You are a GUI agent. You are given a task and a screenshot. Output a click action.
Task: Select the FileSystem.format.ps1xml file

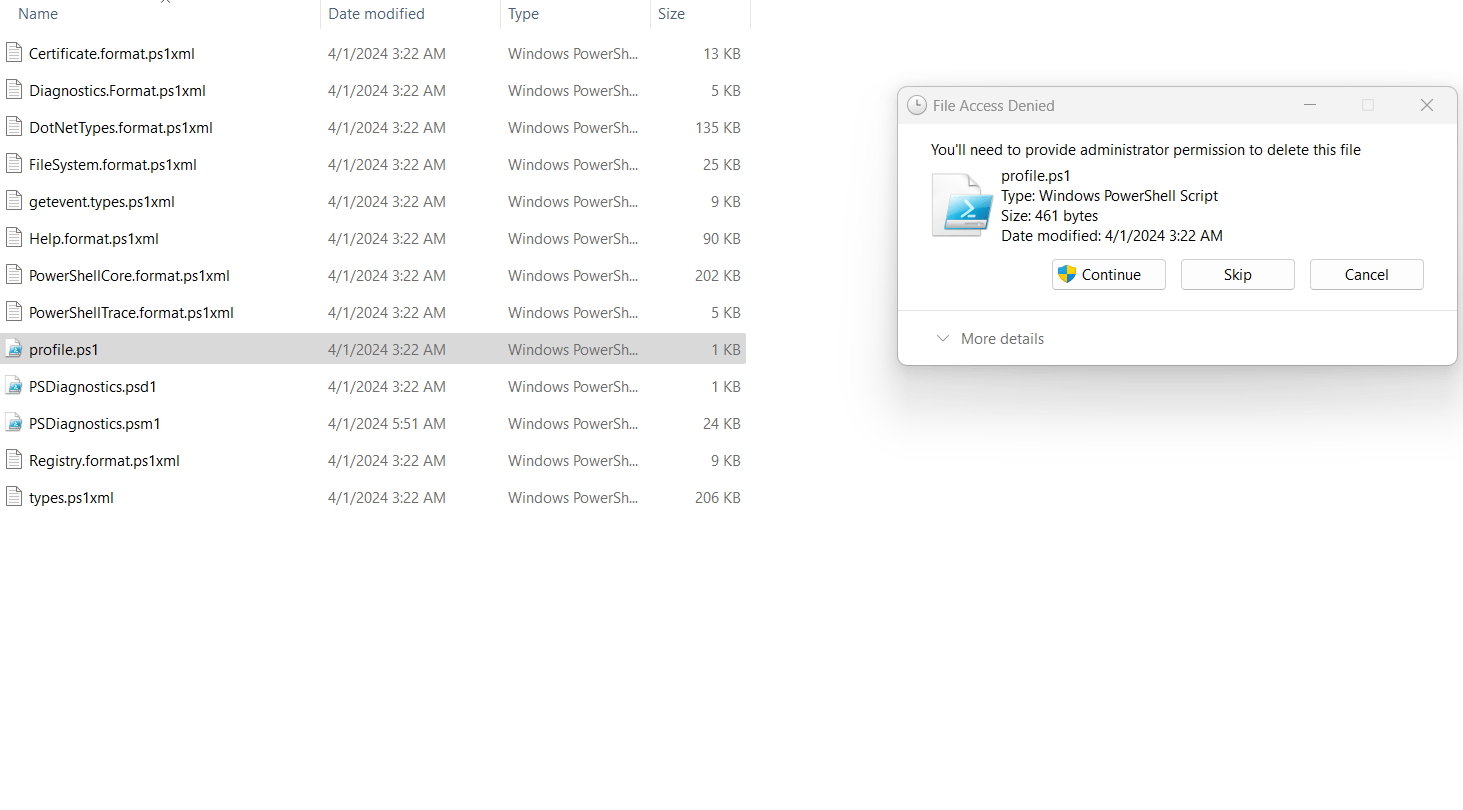coord(114,164)
